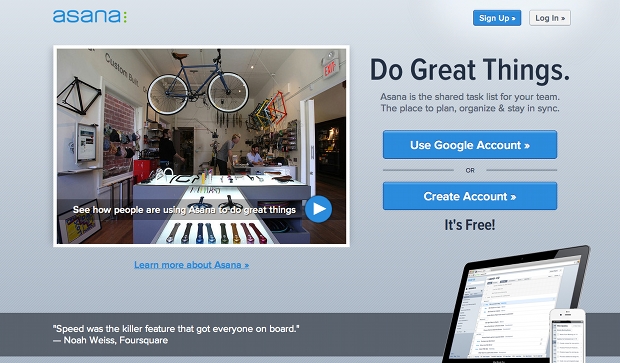
Task: Click the See how people are using Asana caption
Action: [184, 210]
